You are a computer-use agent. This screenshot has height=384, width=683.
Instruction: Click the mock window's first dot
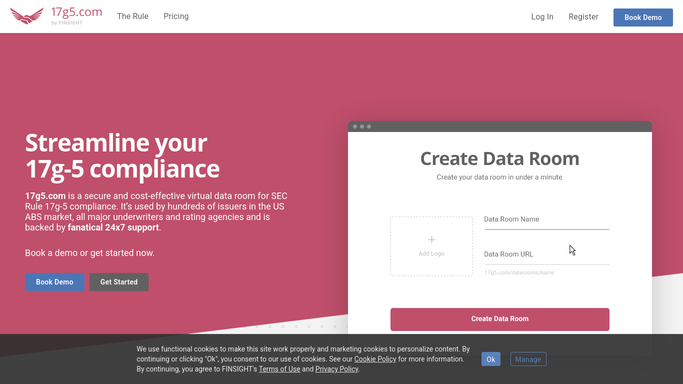[355, 127]
